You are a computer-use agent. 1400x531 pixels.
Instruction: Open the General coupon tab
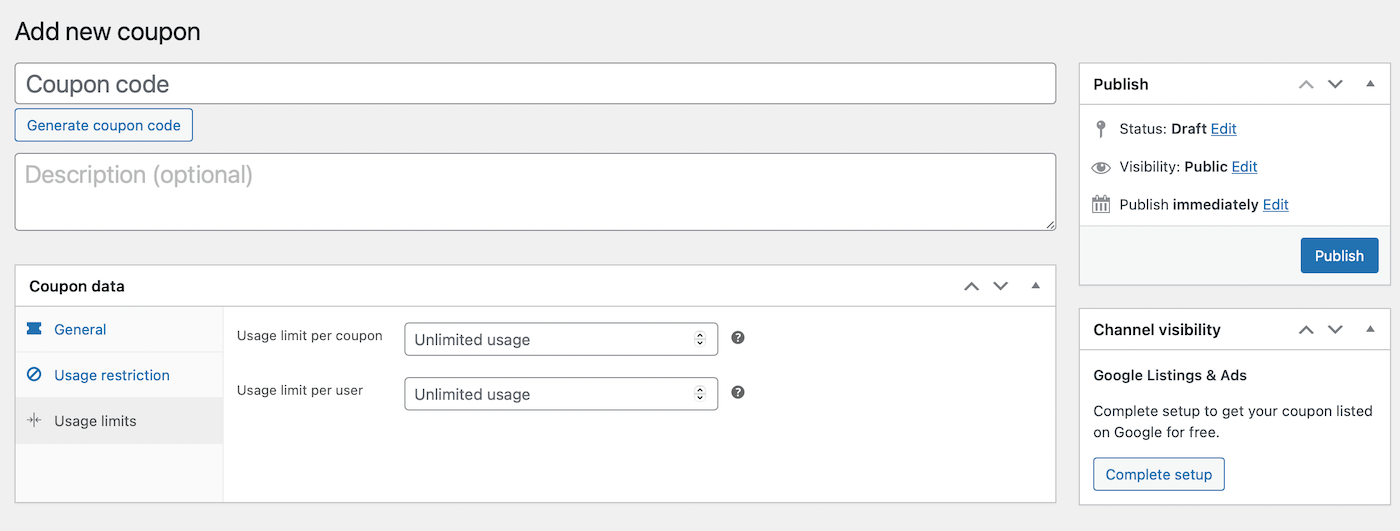tap(80, 329)
